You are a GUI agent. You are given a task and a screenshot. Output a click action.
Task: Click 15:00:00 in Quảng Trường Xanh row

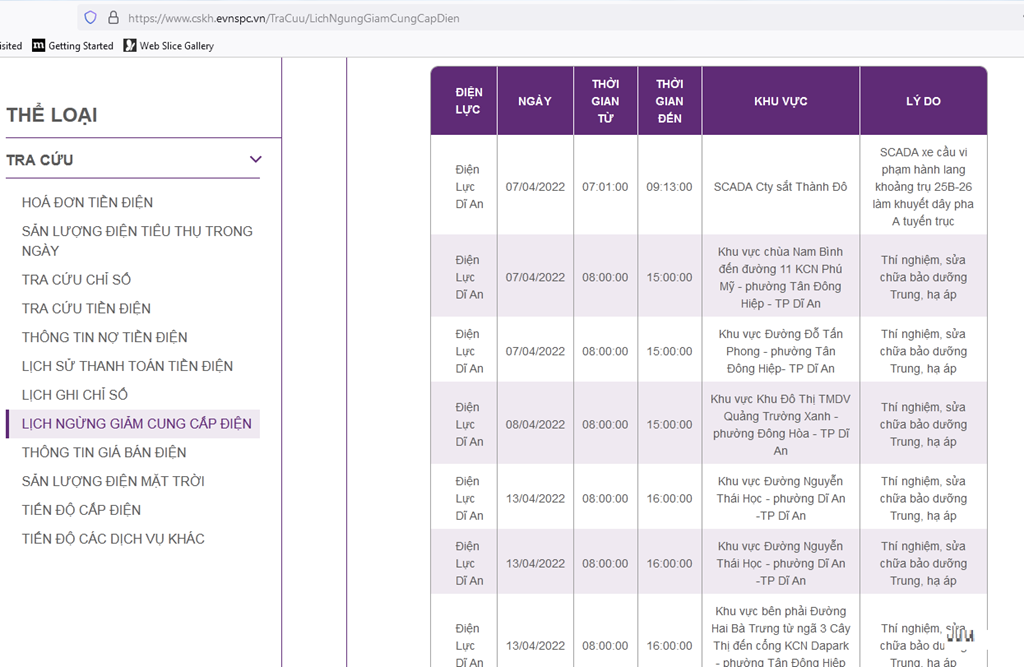669,425
